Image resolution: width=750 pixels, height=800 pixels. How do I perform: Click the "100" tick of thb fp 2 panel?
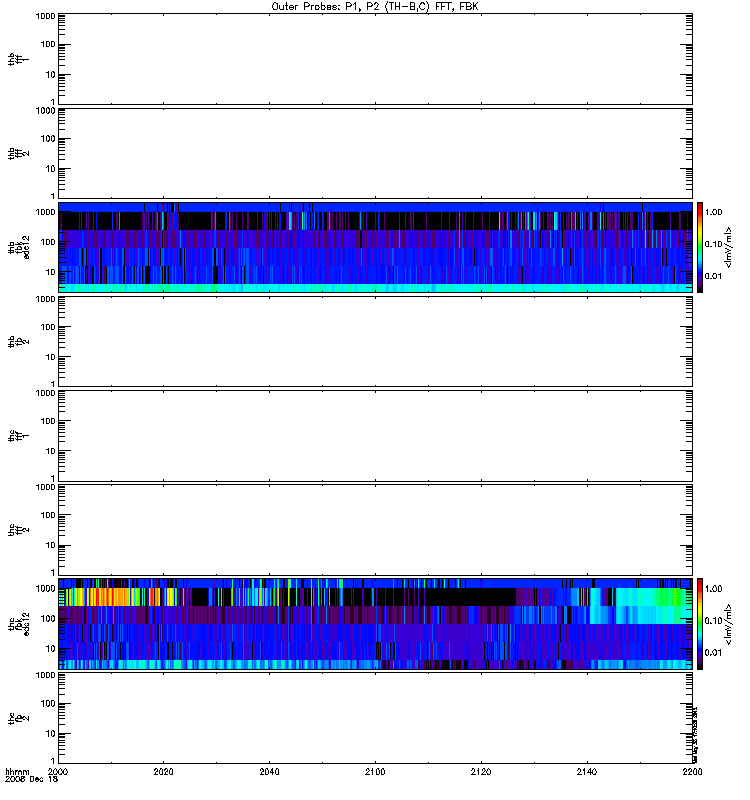coord(48,327)
